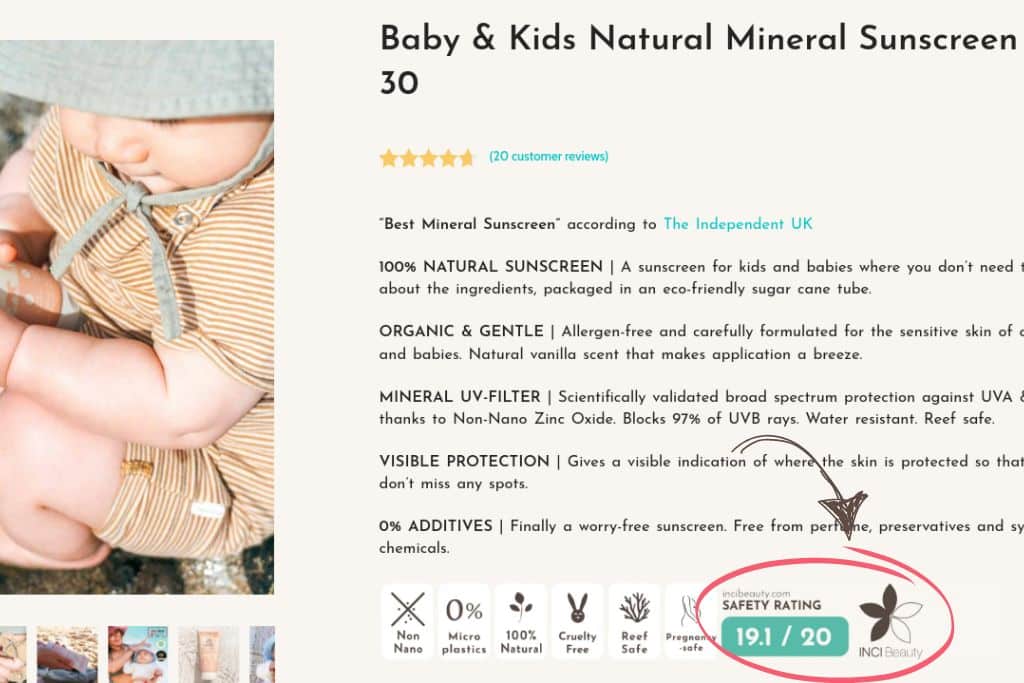
Task: Click the 19.1 / 20 safety rating badge
Action: (x=784, y=636)
